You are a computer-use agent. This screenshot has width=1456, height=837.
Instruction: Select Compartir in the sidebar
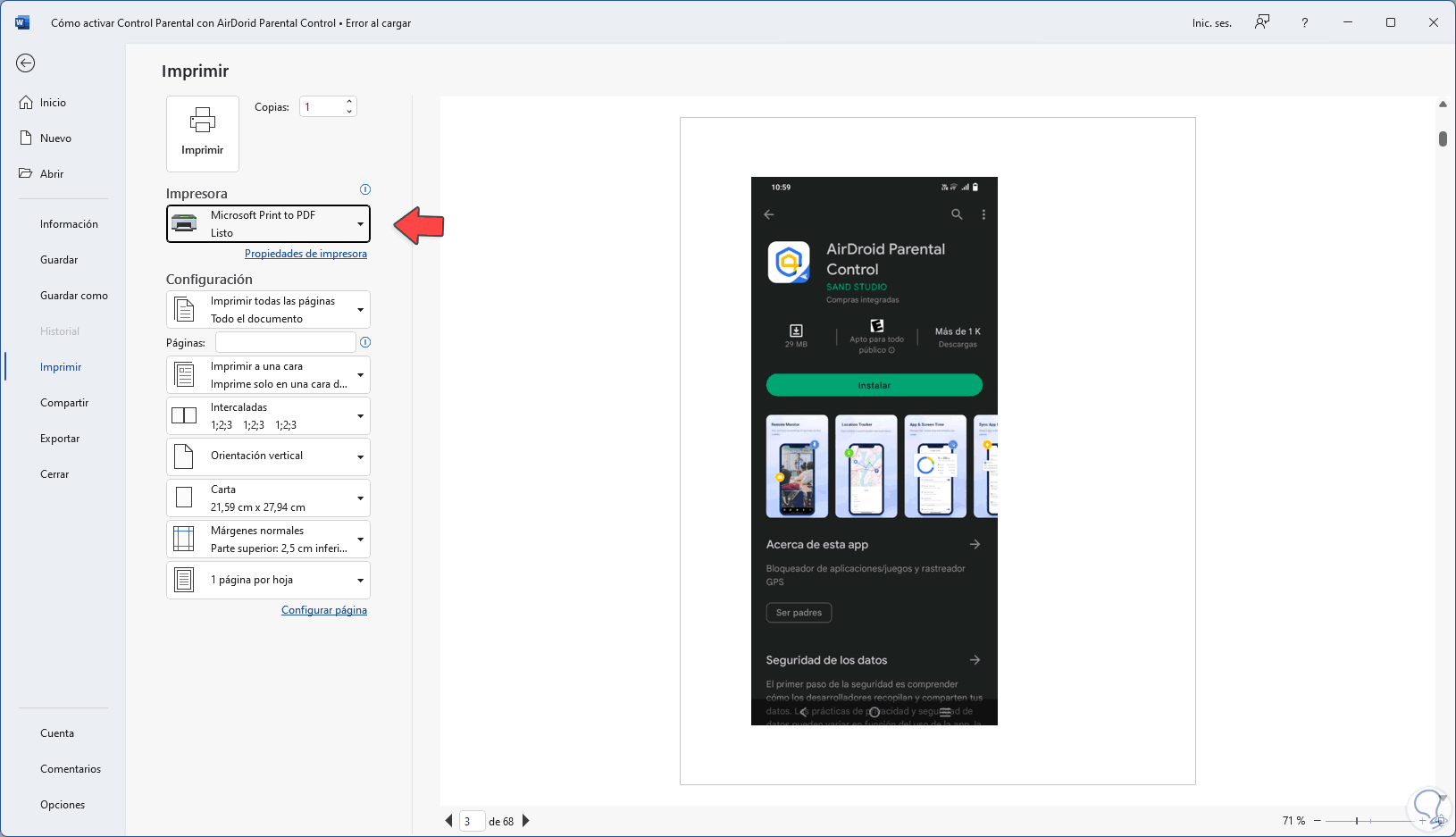pyautogui.click(x=64, y=403)
